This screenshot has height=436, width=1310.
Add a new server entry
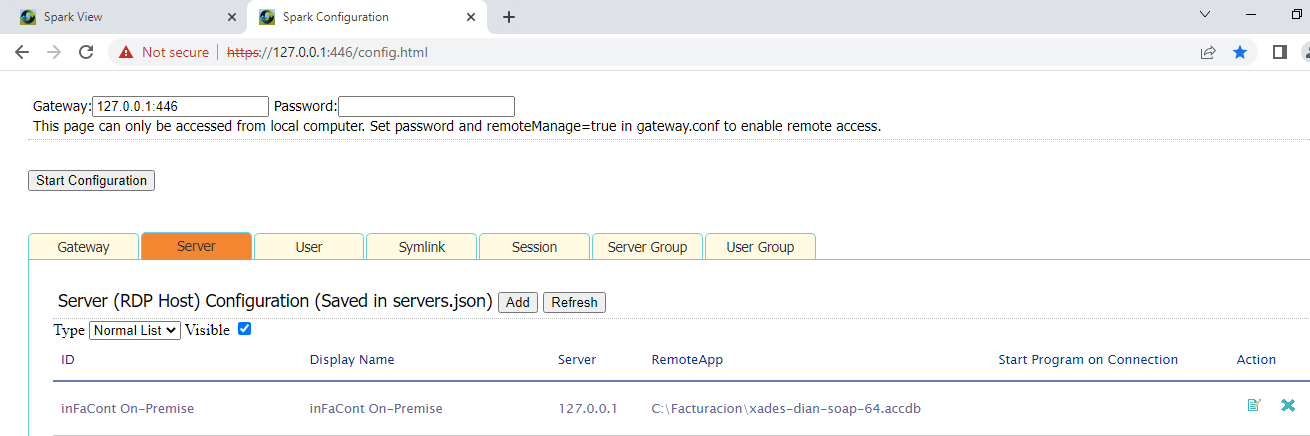[518, 302]
